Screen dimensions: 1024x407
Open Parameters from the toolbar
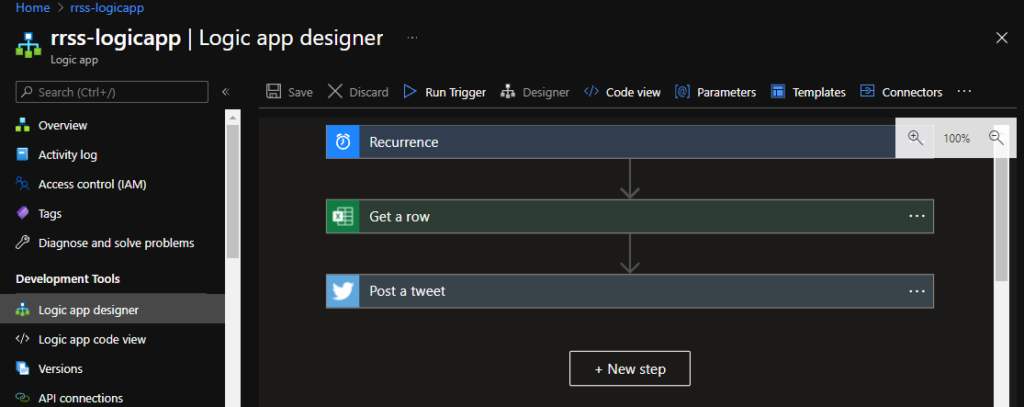pos(715,92)
